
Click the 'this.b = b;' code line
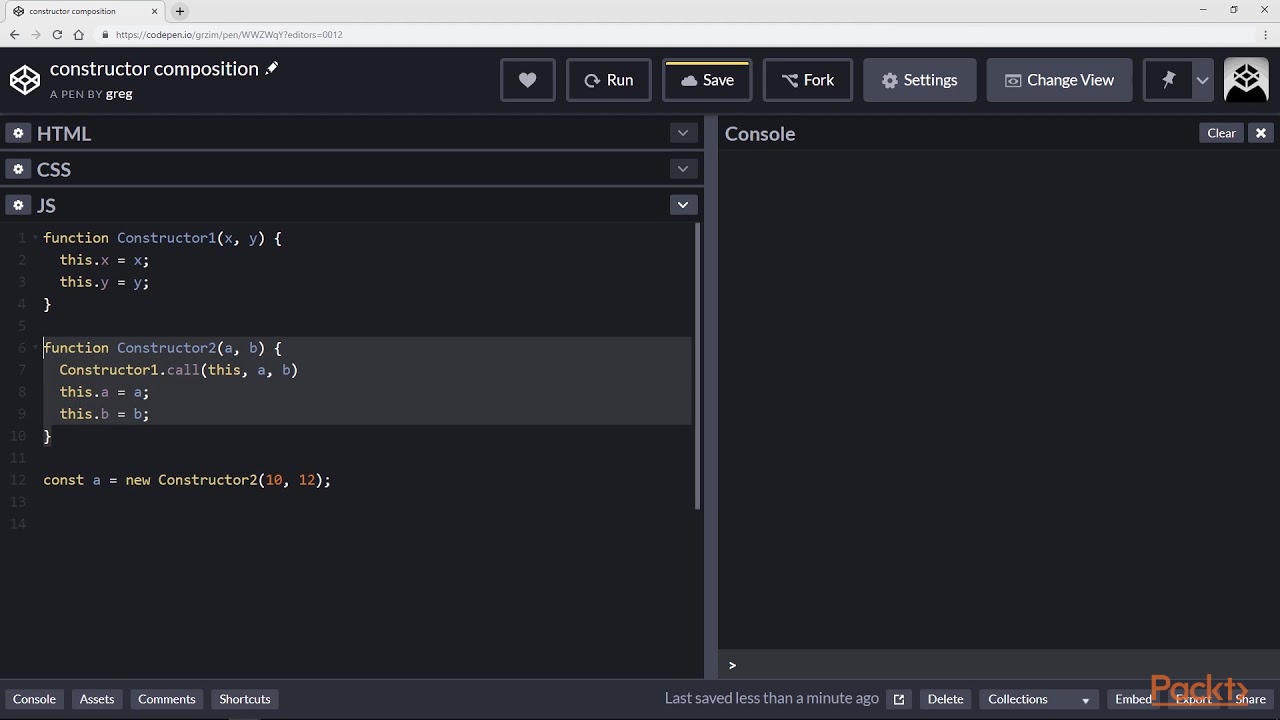tap(104, 414)
